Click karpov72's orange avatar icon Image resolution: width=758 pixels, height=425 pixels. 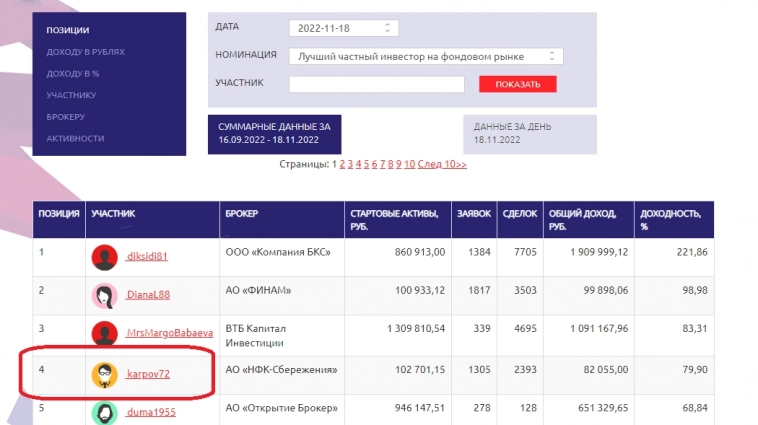click(x=103, y=374)
